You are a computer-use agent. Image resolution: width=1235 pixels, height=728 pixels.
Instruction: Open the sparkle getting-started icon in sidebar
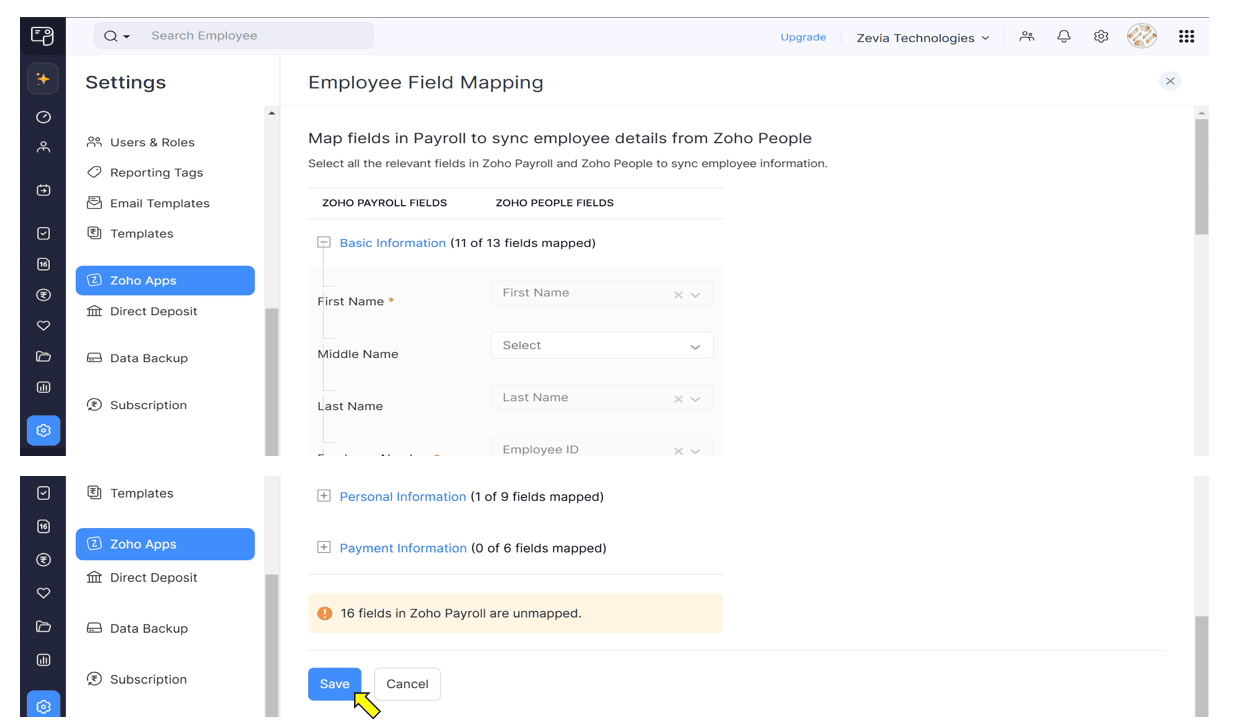[x=43, y=79]
